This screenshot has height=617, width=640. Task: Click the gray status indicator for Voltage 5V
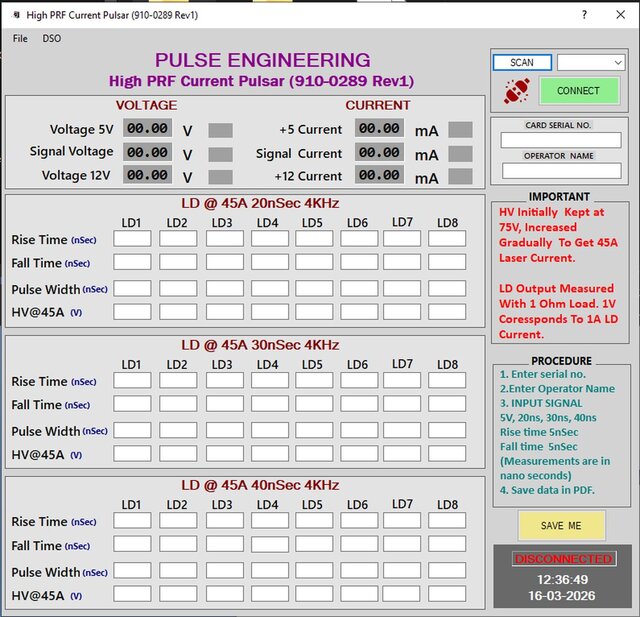coord(220,131)
